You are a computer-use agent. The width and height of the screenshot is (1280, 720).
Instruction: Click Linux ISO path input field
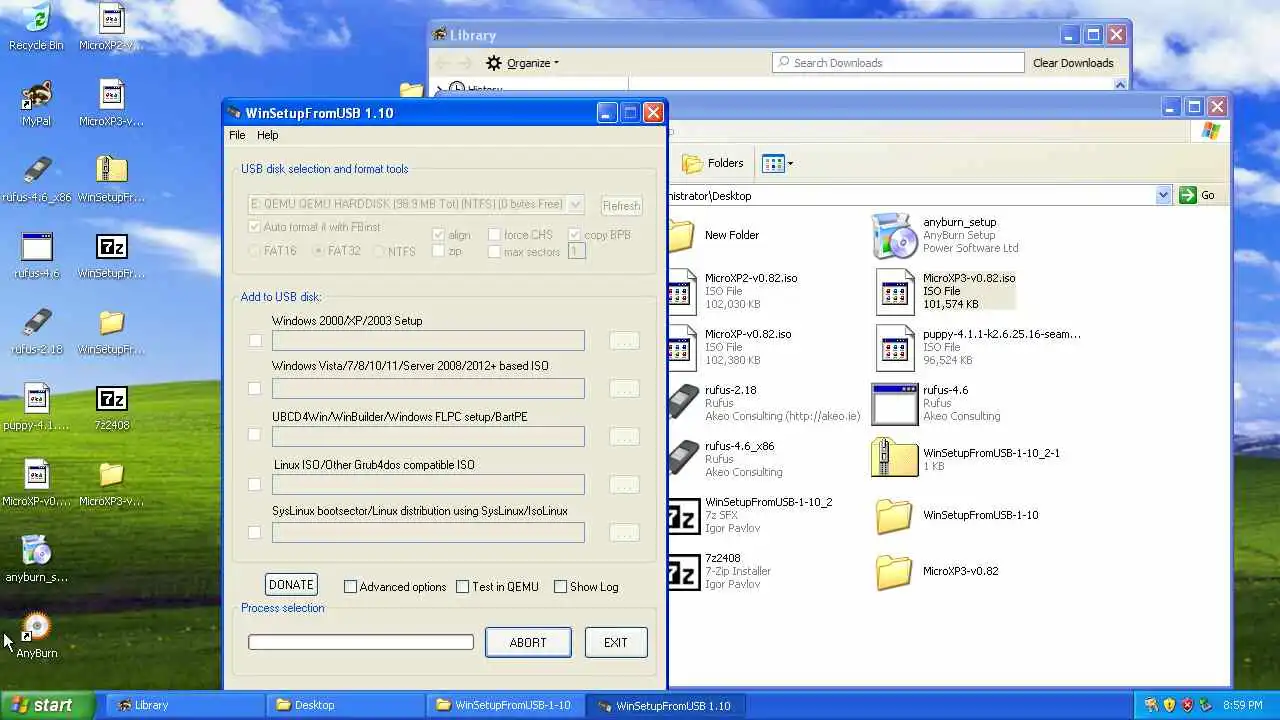click(x=428, y=484)
